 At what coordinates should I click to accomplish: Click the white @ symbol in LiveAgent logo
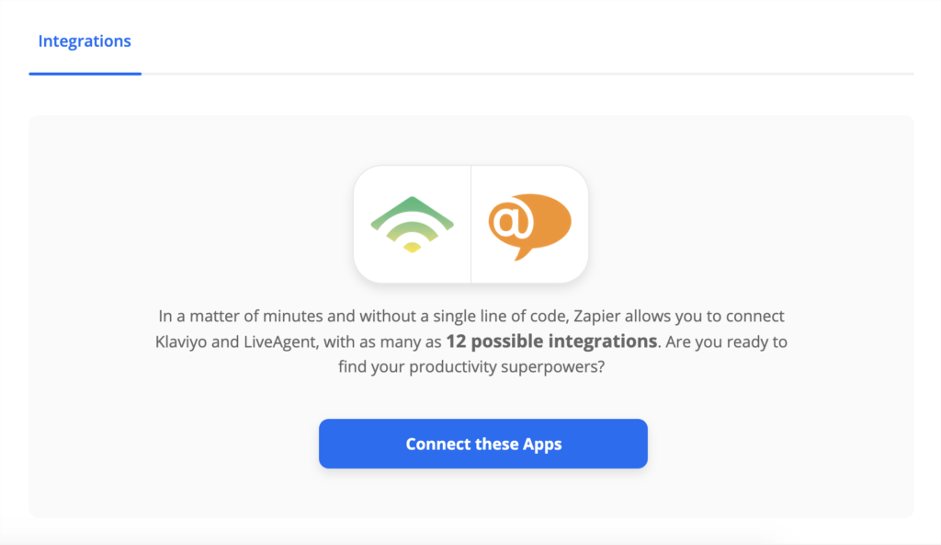(510, 221)
